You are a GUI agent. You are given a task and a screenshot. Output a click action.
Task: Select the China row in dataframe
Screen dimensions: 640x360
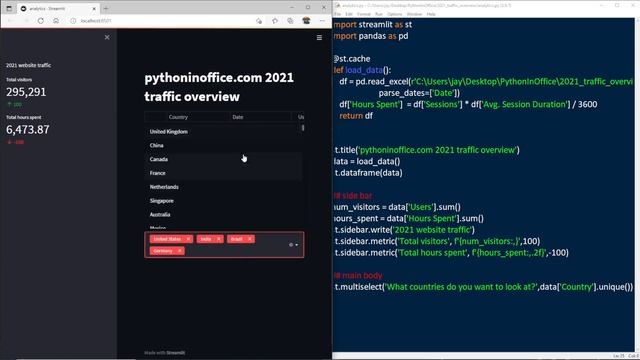coord(223,145)
